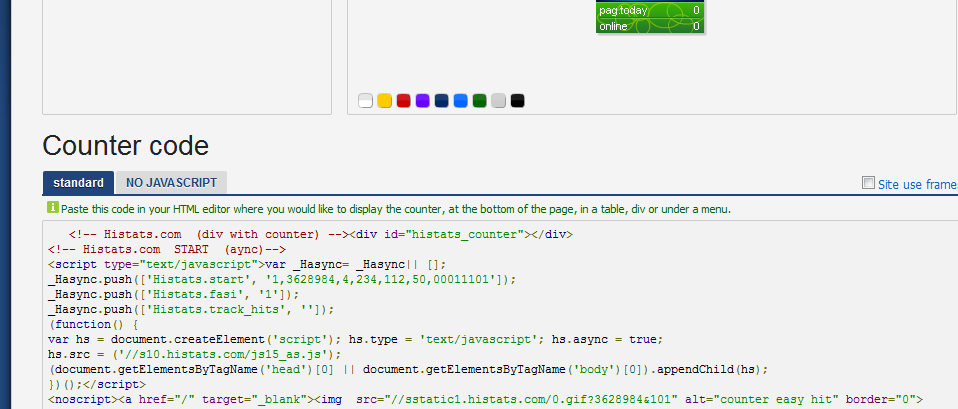This screenshot has width=958, height=409.
Task: Click the 'var hs = document.createElement' line
Action: click(355, 339)
